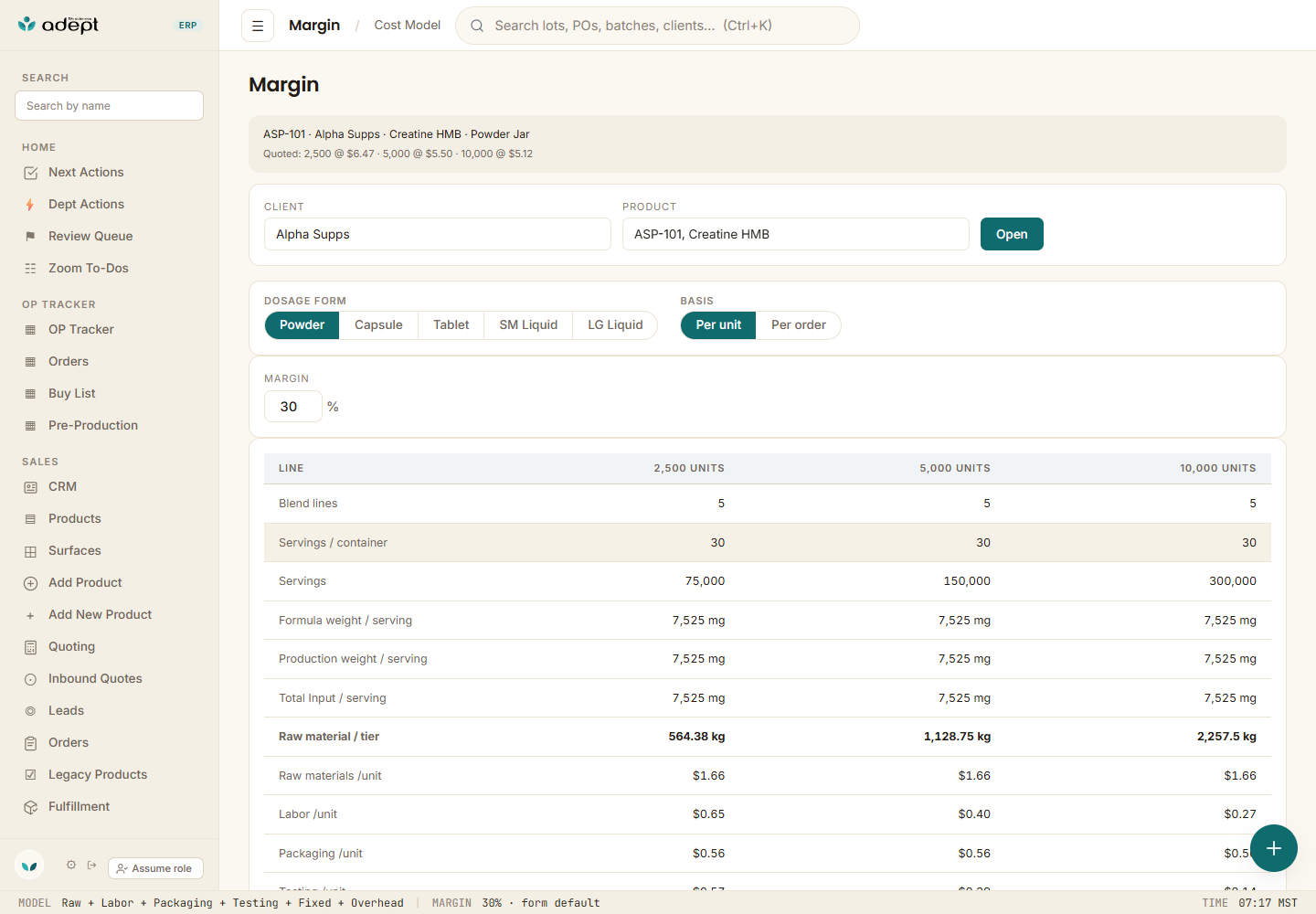Click the 2,500 UNITS column header
Screen dimensions: 1316x914
tap(689, 468)
